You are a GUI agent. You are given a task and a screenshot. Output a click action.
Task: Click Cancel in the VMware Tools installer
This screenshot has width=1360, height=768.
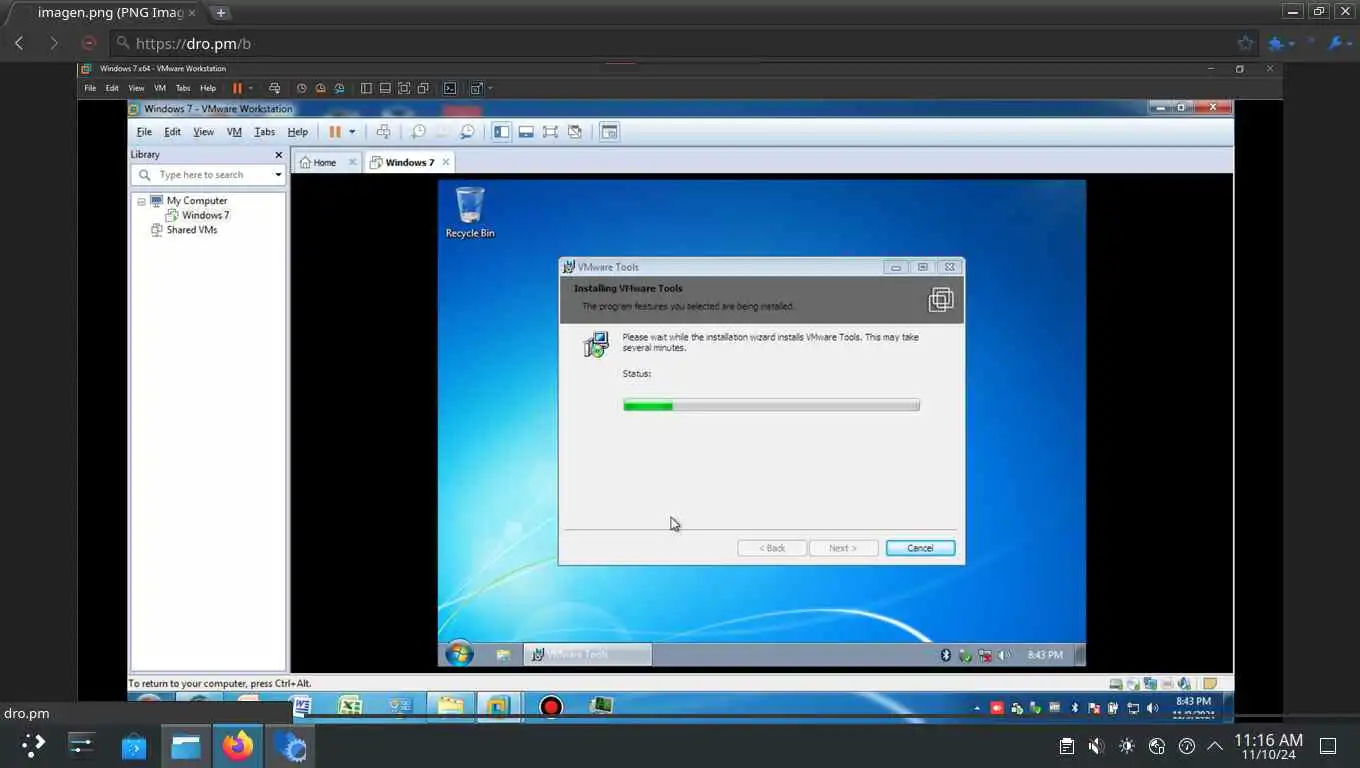pos(920,548)
